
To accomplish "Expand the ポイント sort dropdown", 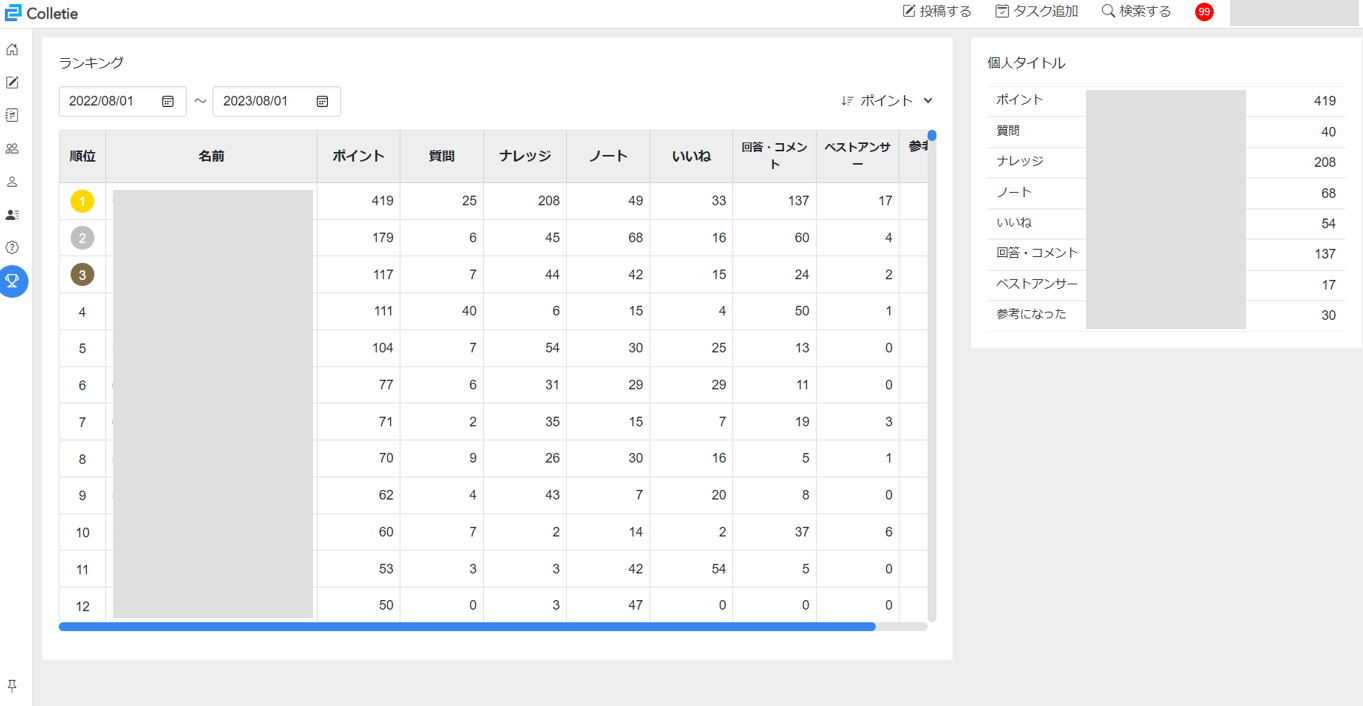I will [887, 101].
